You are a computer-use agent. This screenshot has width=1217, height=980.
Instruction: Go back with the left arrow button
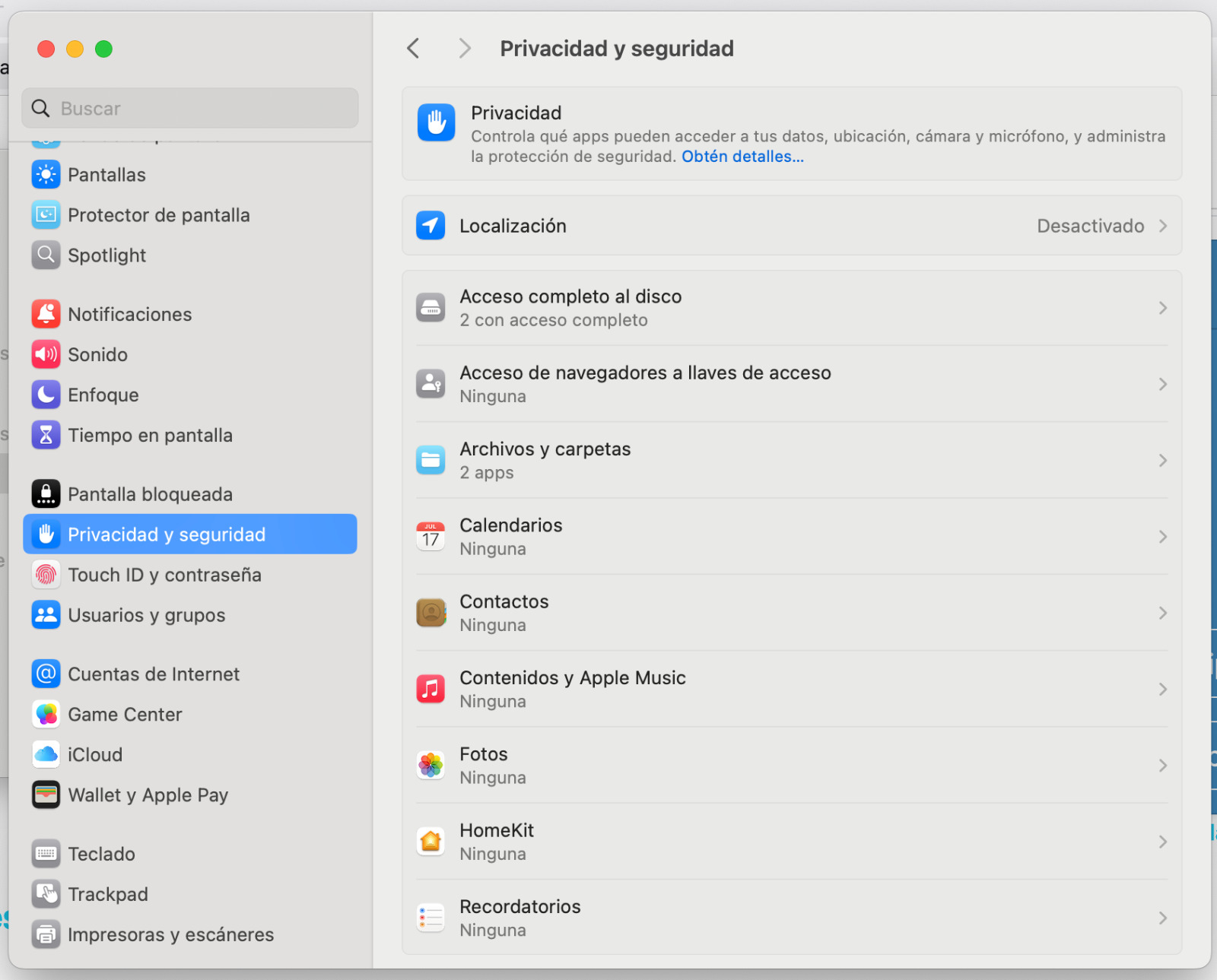point(413,49)
